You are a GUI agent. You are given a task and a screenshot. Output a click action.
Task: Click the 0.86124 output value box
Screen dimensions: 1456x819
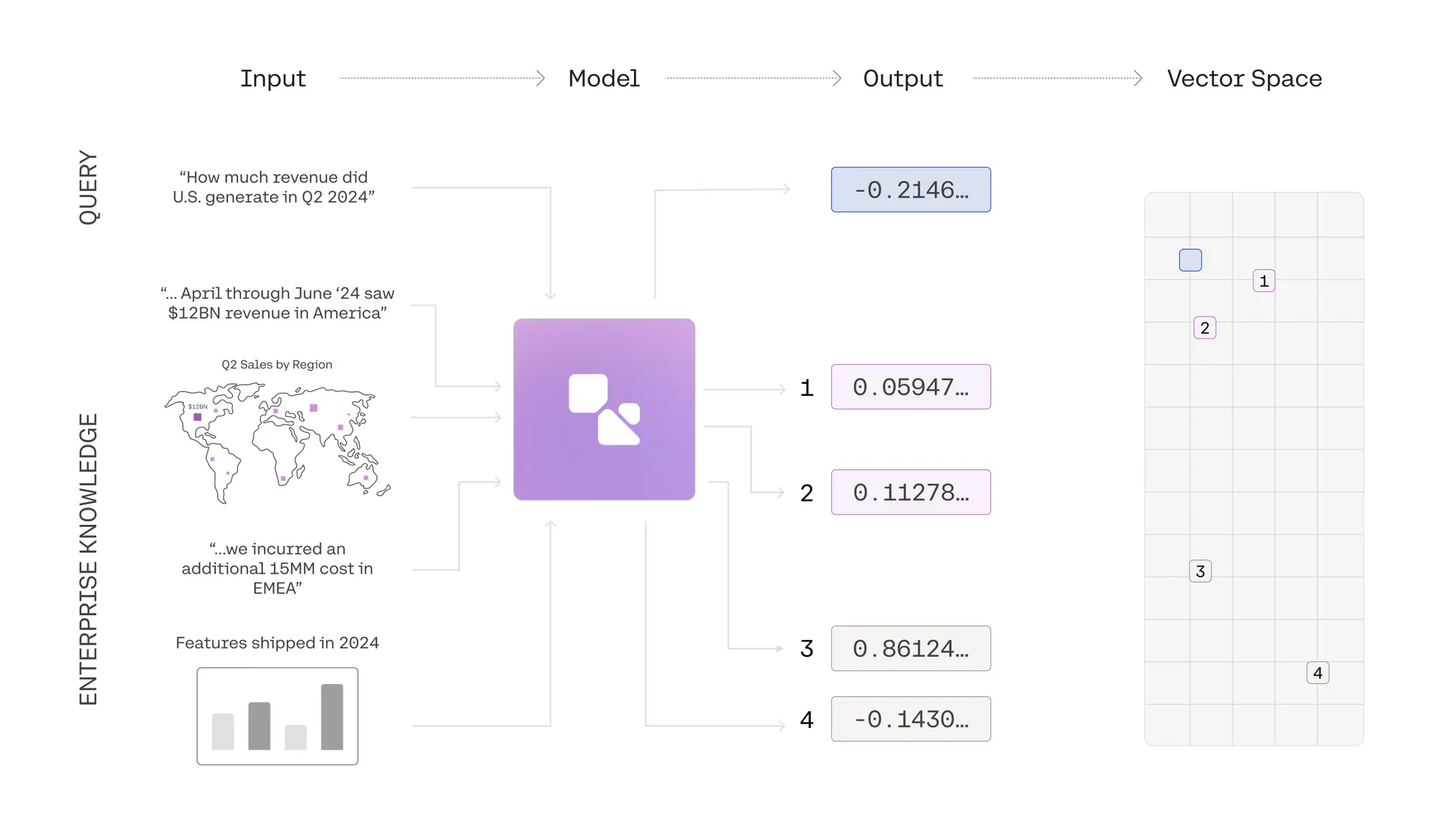[911, 648]
